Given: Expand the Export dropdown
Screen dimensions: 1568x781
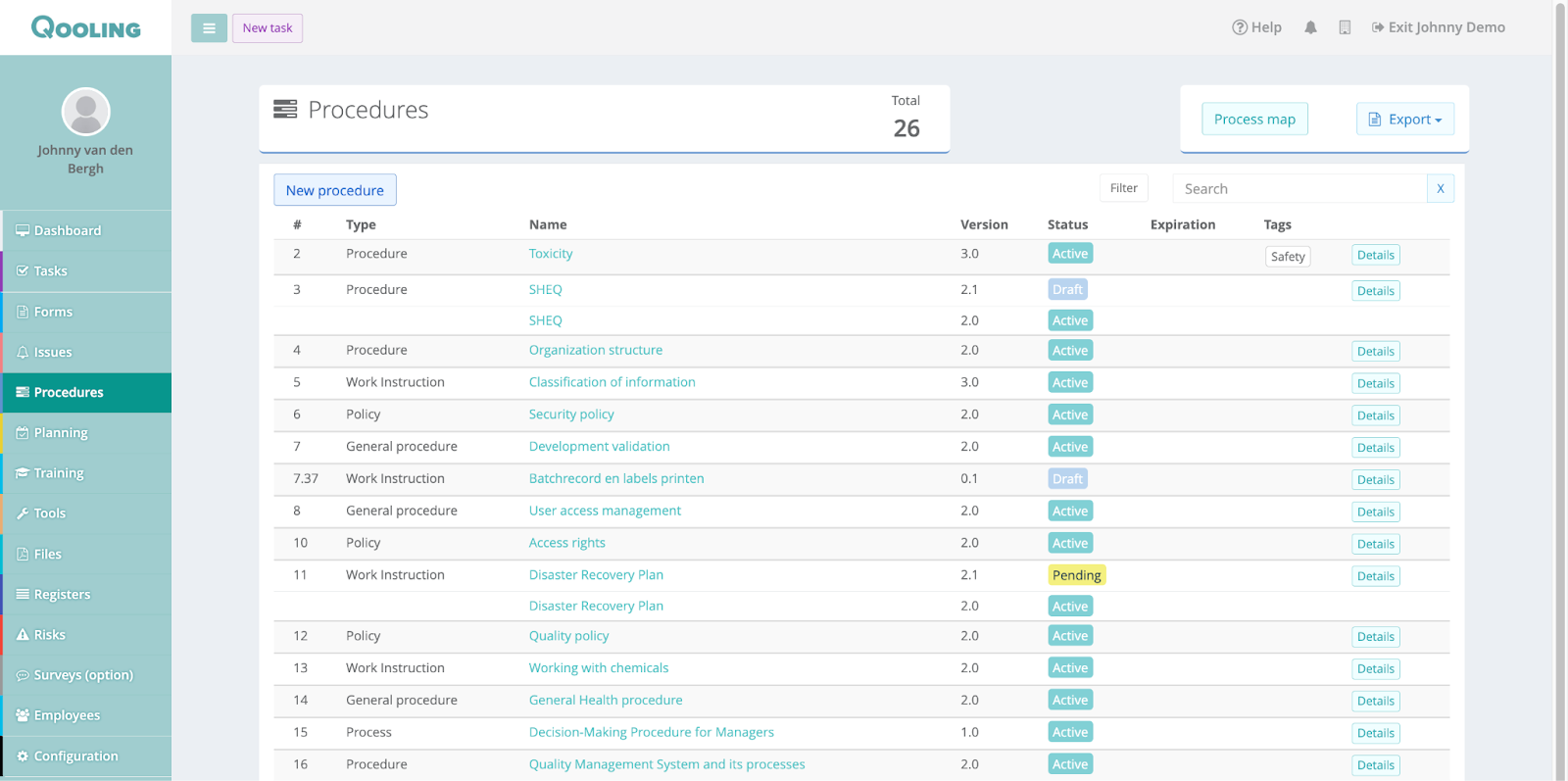Looking at the screenshot, I should (1405, 119).
